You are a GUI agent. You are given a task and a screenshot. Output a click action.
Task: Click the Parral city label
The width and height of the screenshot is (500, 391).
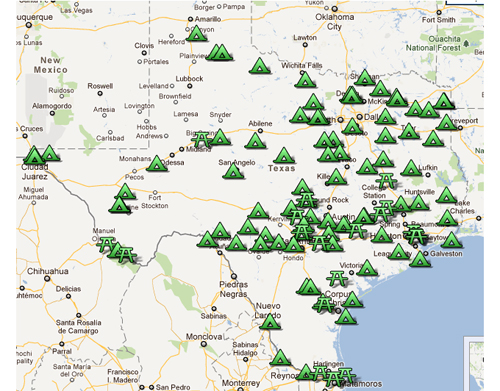point(62,351)
